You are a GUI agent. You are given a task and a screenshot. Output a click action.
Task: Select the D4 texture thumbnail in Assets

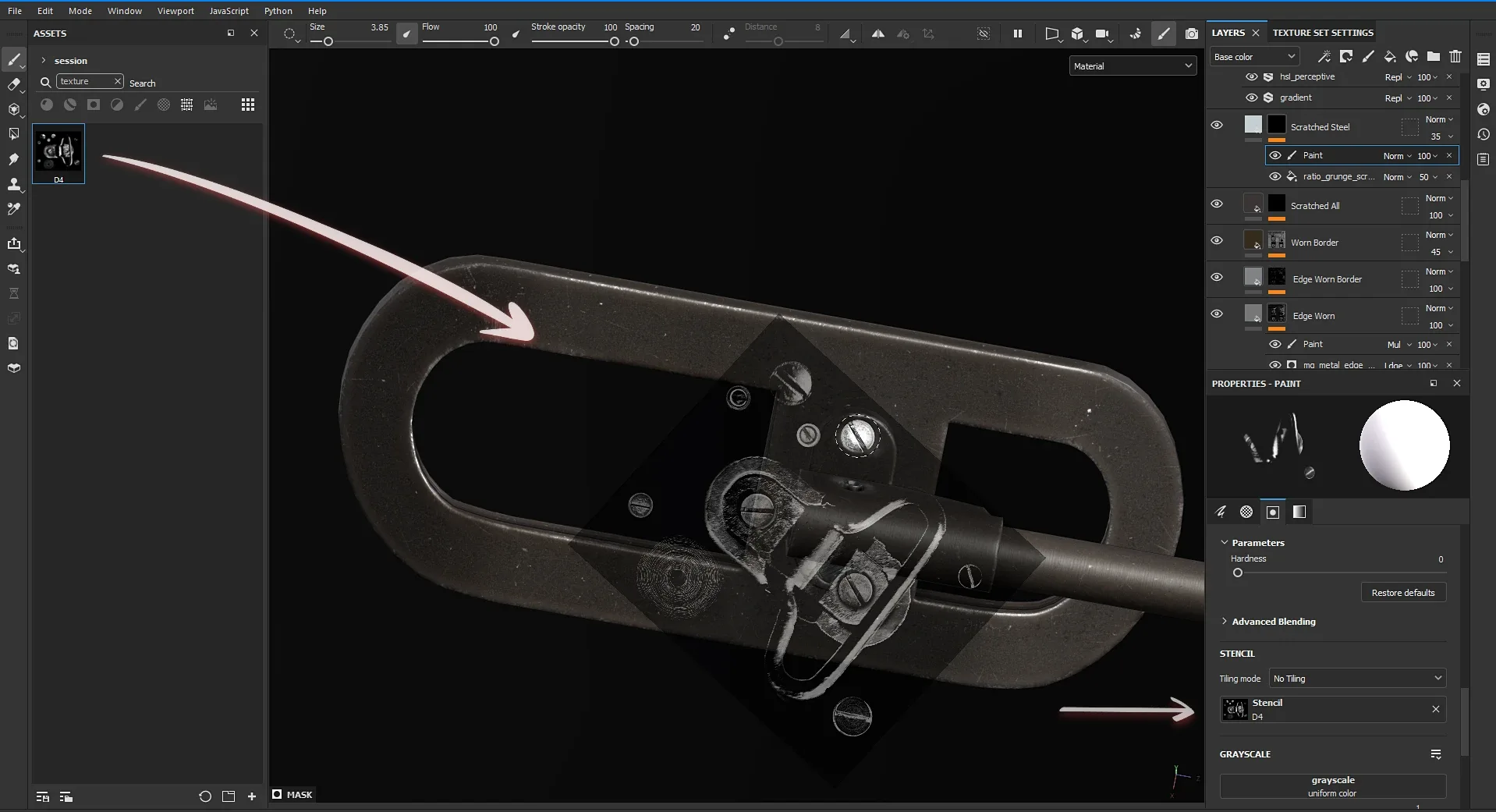pyautogui.click(x=58, y=154)
